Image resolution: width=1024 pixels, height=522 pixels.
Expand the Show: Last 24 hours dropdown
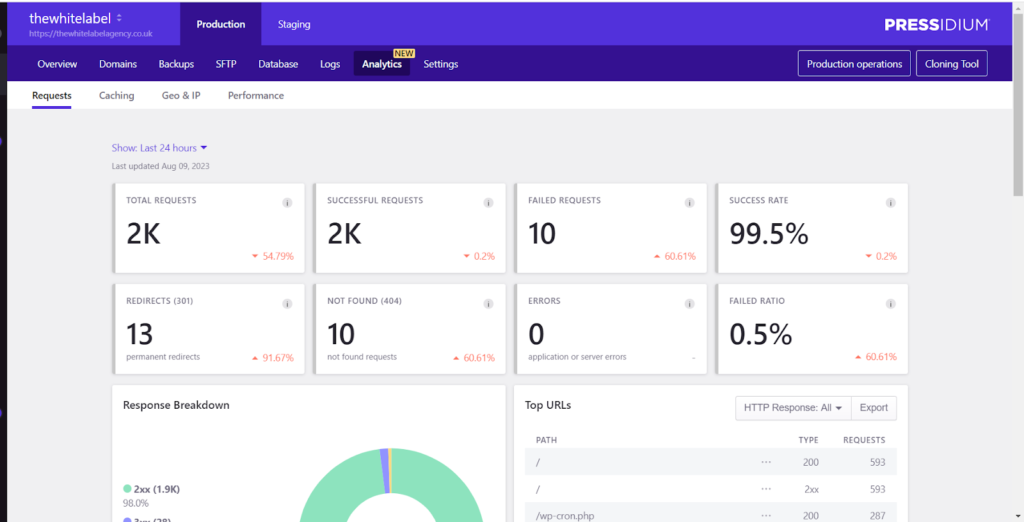point(159,148)
